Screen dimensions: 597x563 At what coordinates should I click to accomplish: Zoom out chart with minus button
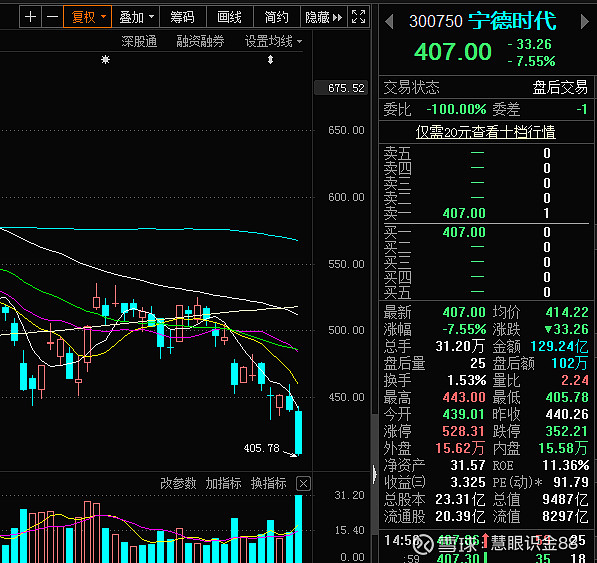(x=52, y=17)
